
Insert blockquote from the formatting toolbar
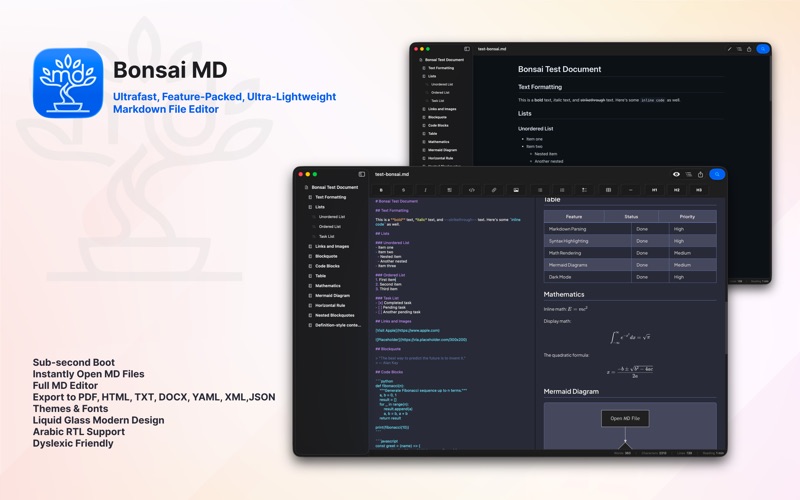coord(449,190)
